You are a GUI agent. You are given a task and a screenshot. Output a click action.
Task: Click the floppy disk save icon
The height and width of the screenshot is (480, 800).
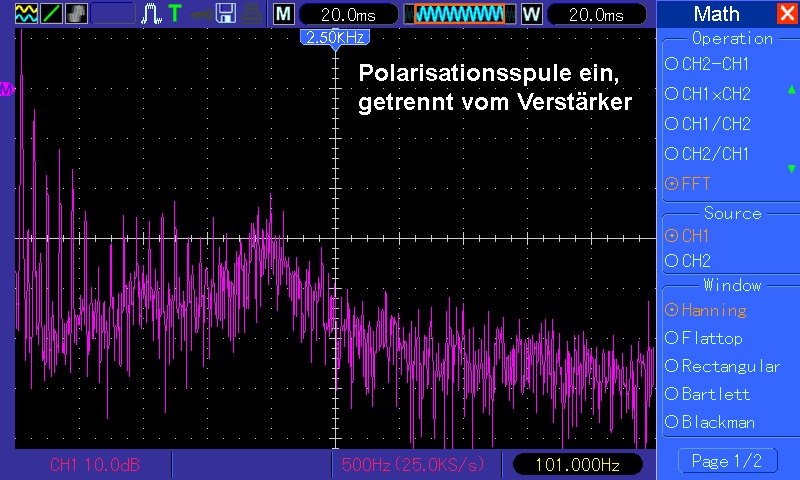click(x=226, y=14)
